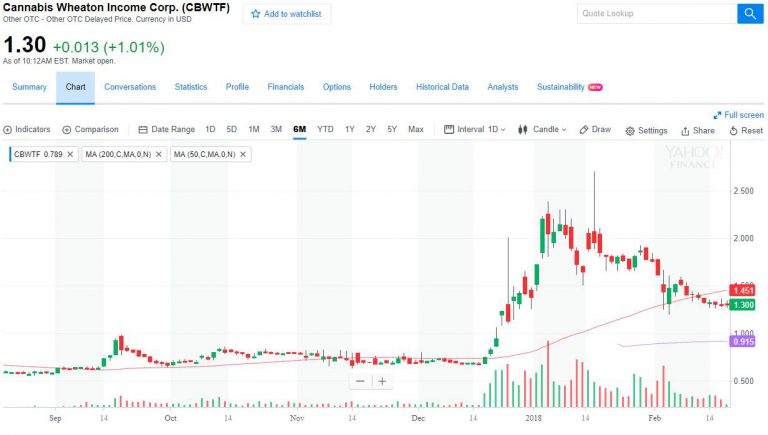The height and width of the screenshot is (435, 768).
Task: Click the green 1.300 price marker
Action: [x=743, y=305]
